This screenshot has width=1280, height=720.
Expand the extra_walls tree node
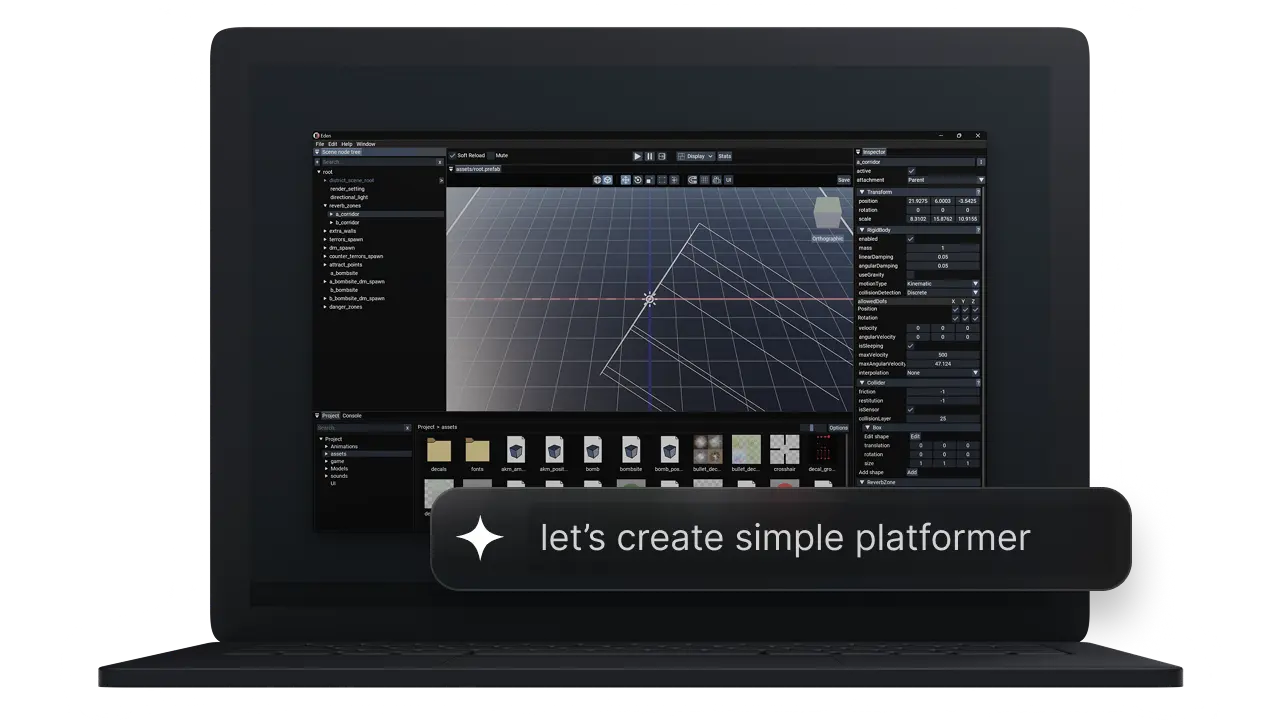(x=326, y=231)
